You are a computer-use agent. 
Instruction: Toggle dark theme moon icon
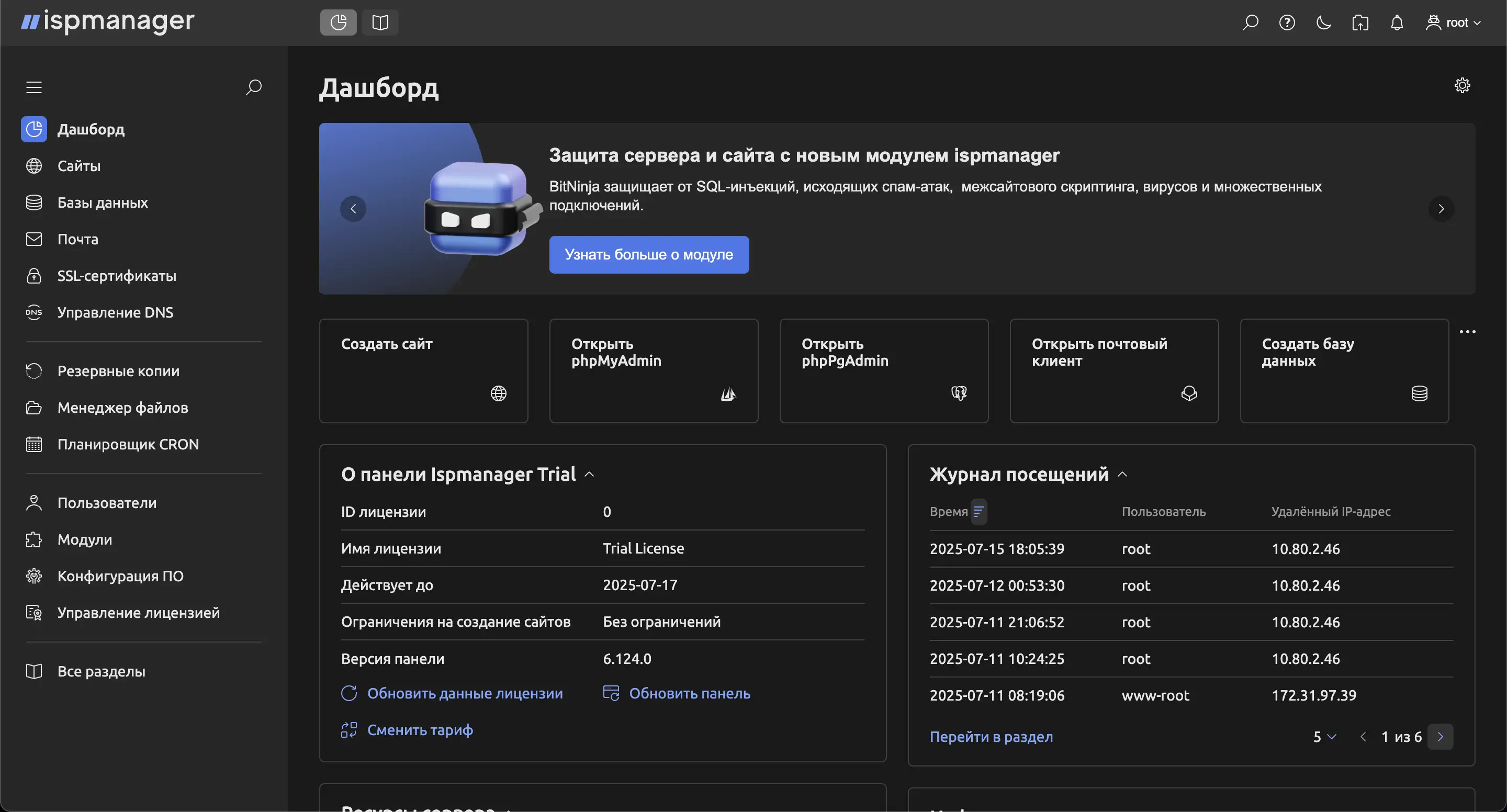1323,23
